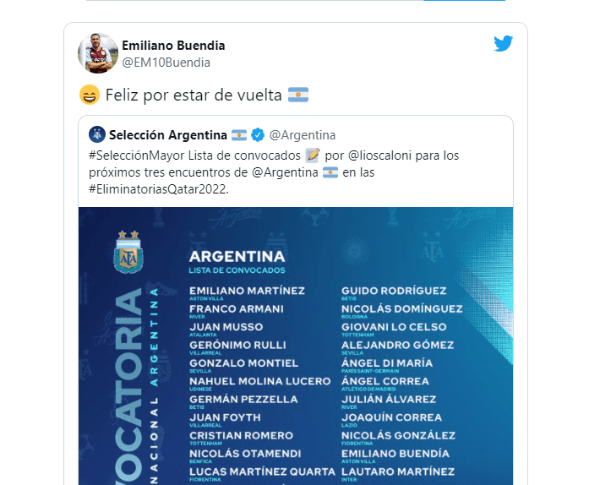The image size is (600, 485).
Task: Open the Selección Argentina account name
Action: tap(167, 135)
